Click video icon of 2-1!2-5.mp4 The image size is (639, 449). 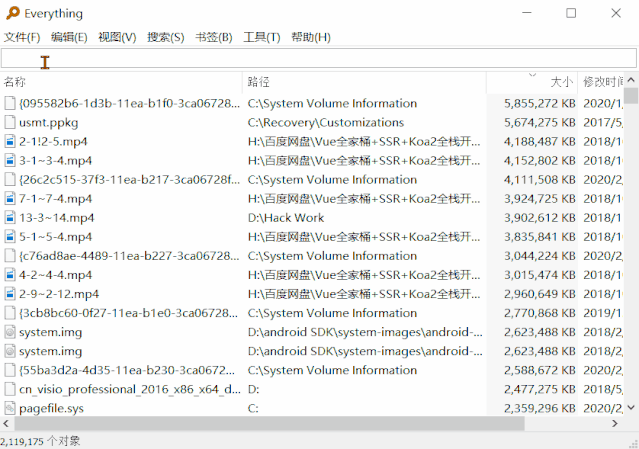tap(10, 141)
